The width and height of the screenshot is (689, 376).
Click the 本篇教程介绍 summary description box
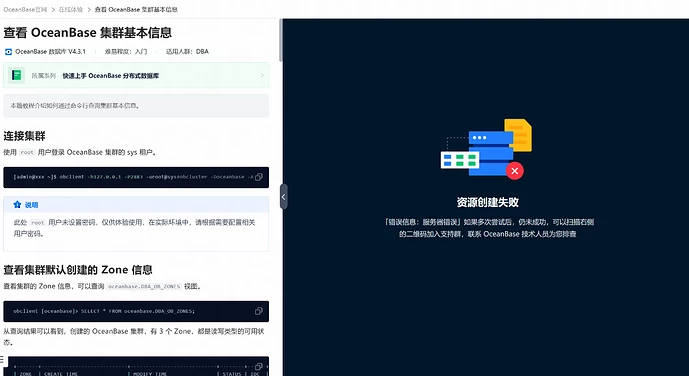(136, 105)
